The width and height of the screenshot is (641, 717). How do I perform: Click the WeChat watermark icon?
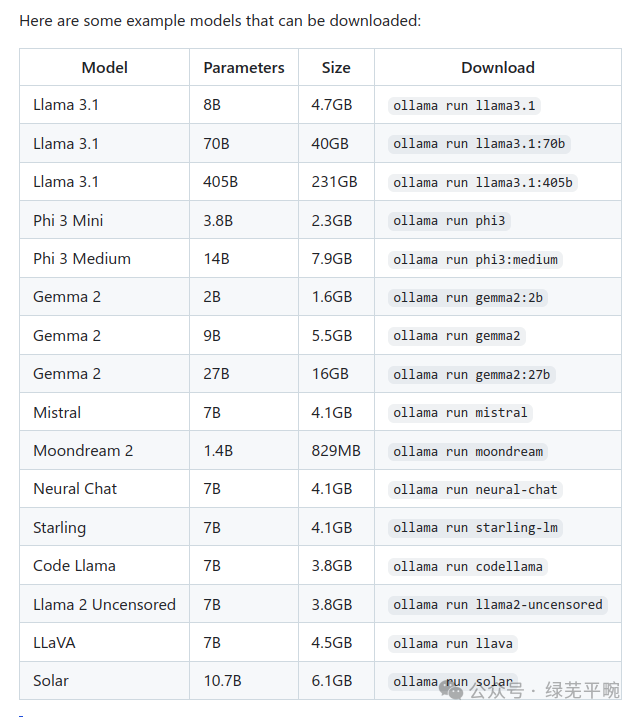click(x=451, y=690)
